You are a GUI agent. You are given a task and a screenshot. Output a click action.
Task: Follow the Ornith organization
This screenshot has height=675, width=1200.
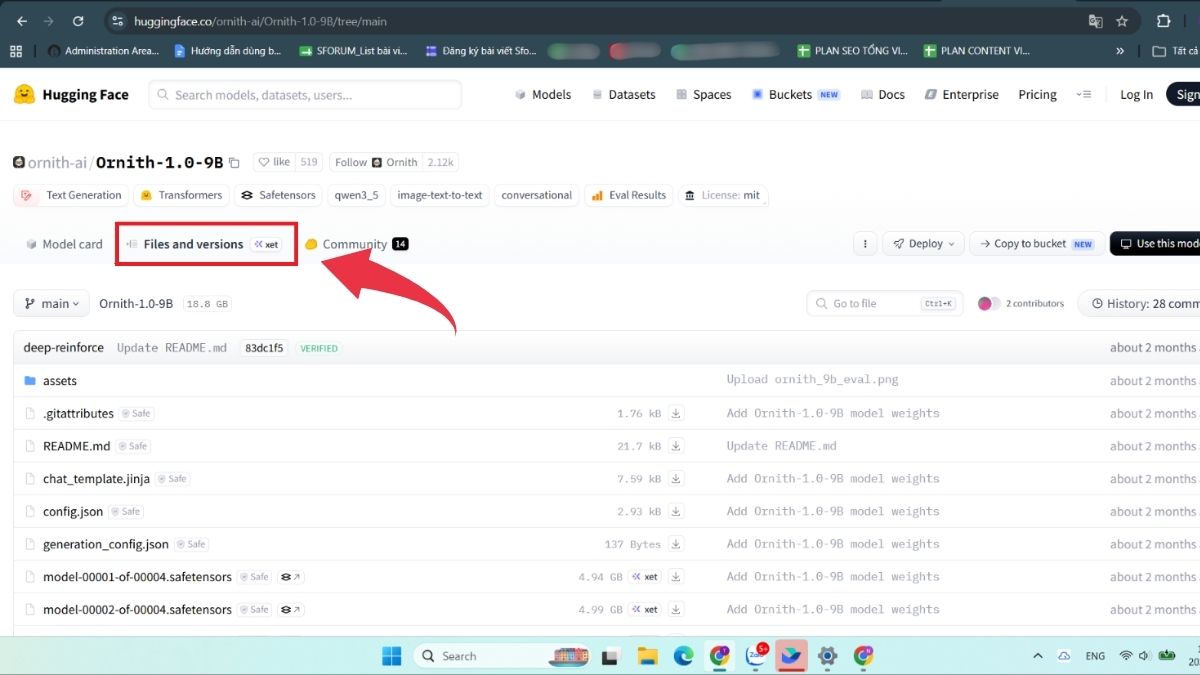point(376,162)
